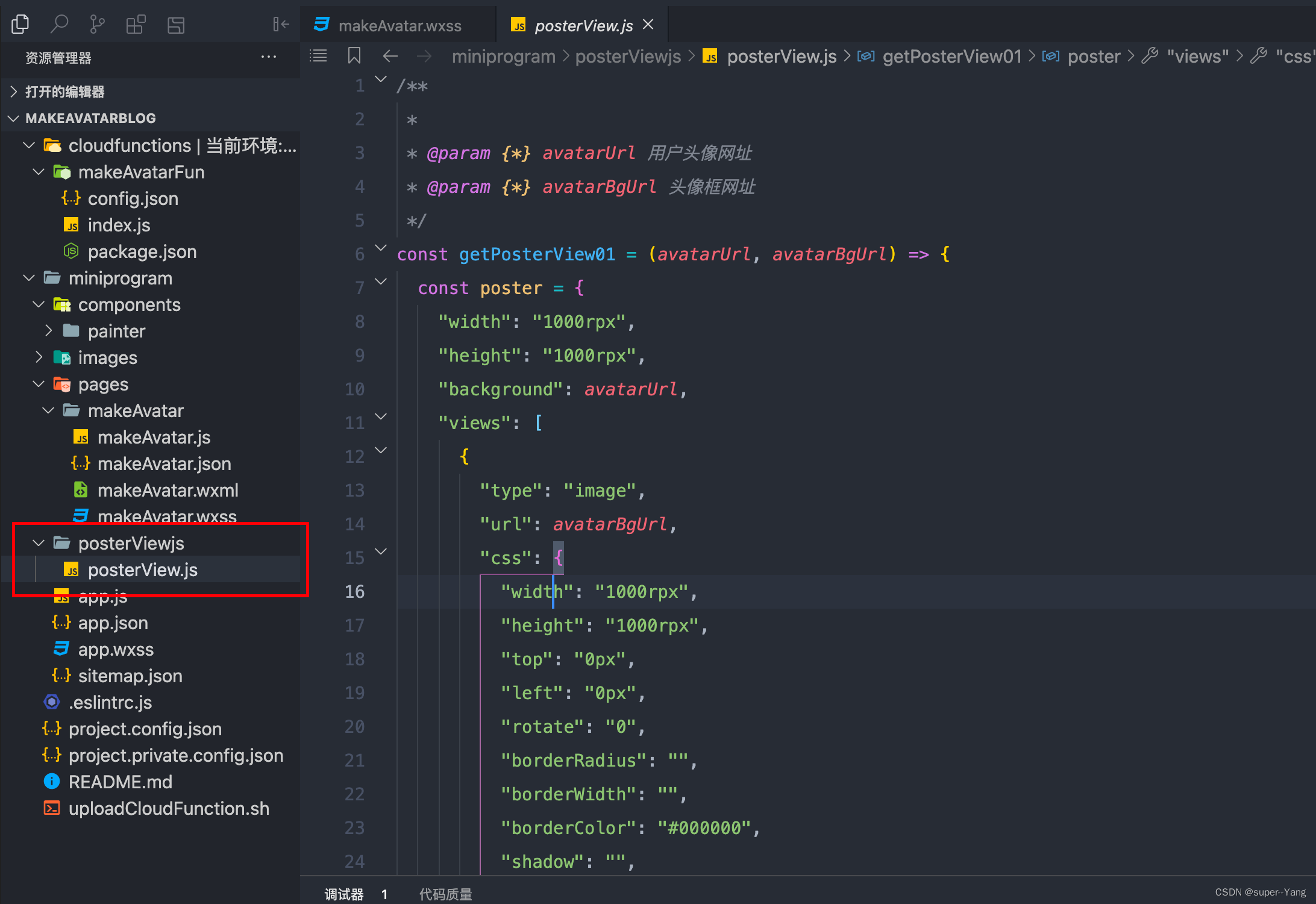Expand the painter folder

48,331
